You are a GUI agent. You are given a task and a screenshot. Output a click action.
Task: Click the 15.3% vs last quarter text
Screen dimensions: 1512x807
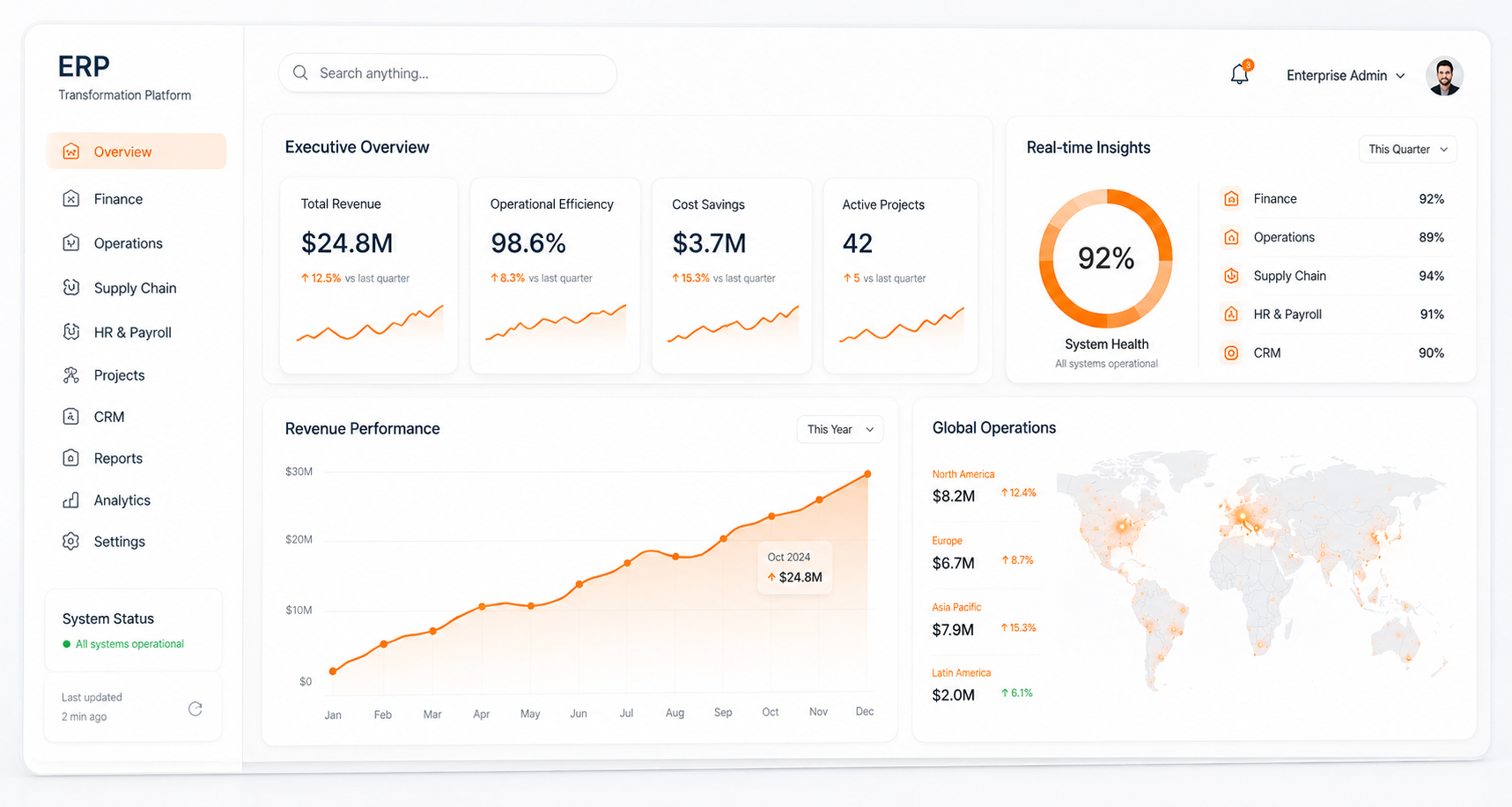pyautogui.click(x=724, y=278)
